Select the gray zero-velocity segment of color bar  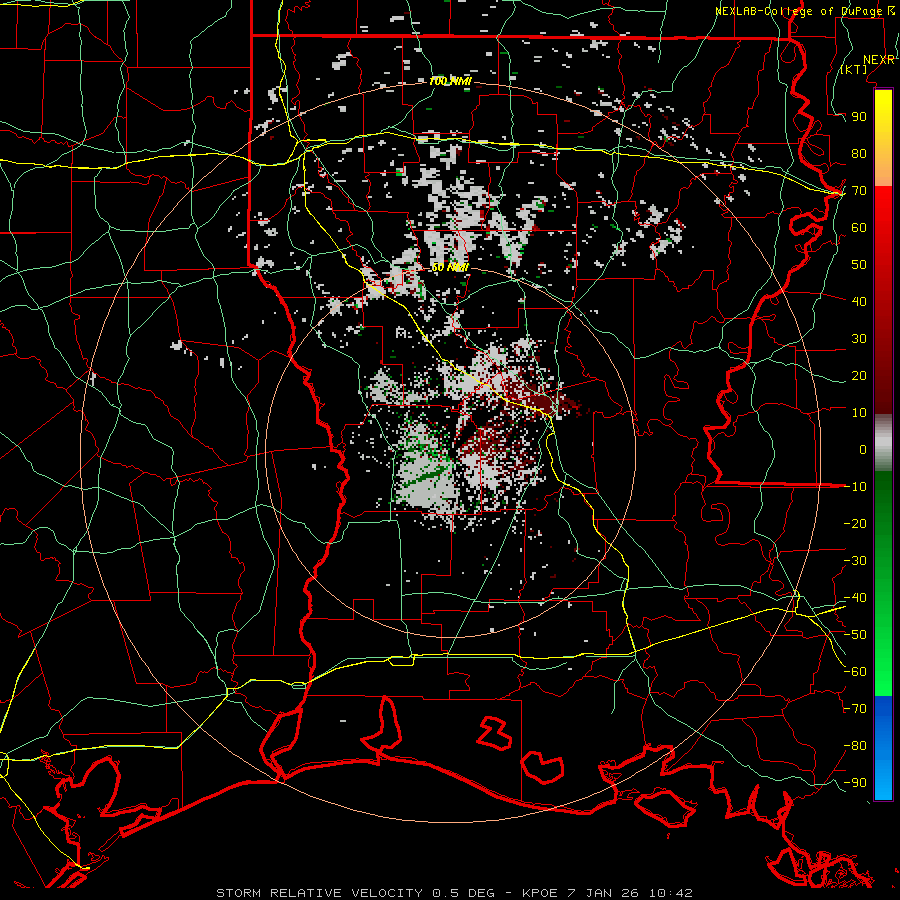coord(883,443)
